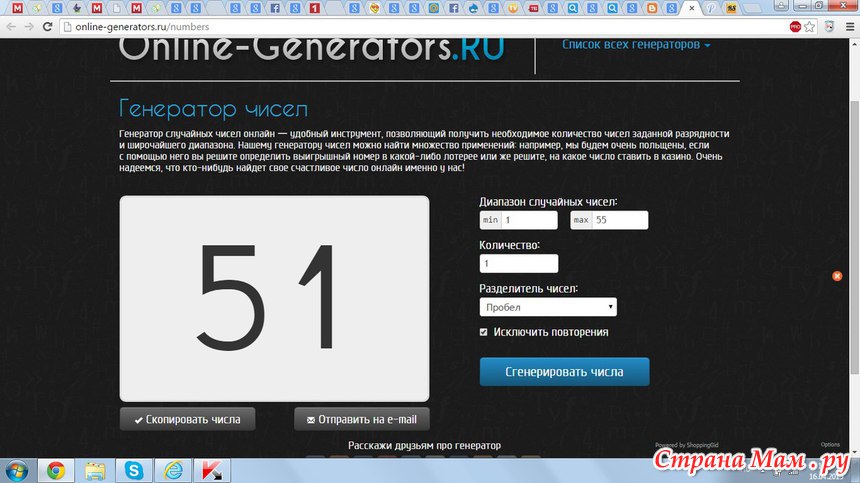Reload the page with the refresh icon

(47, 26)
